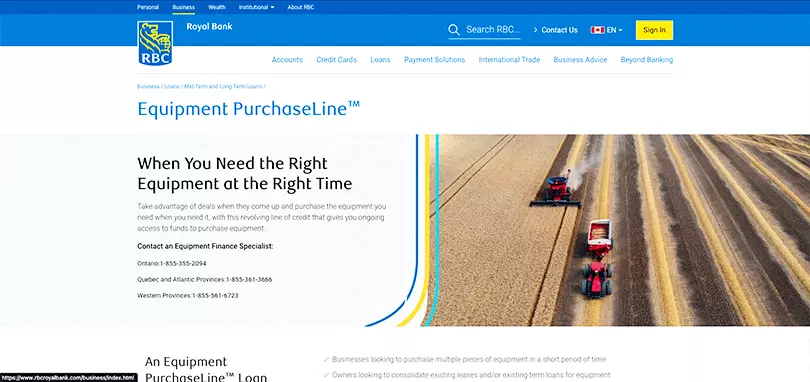Open the Loans navigation menu

pos(380,59)
